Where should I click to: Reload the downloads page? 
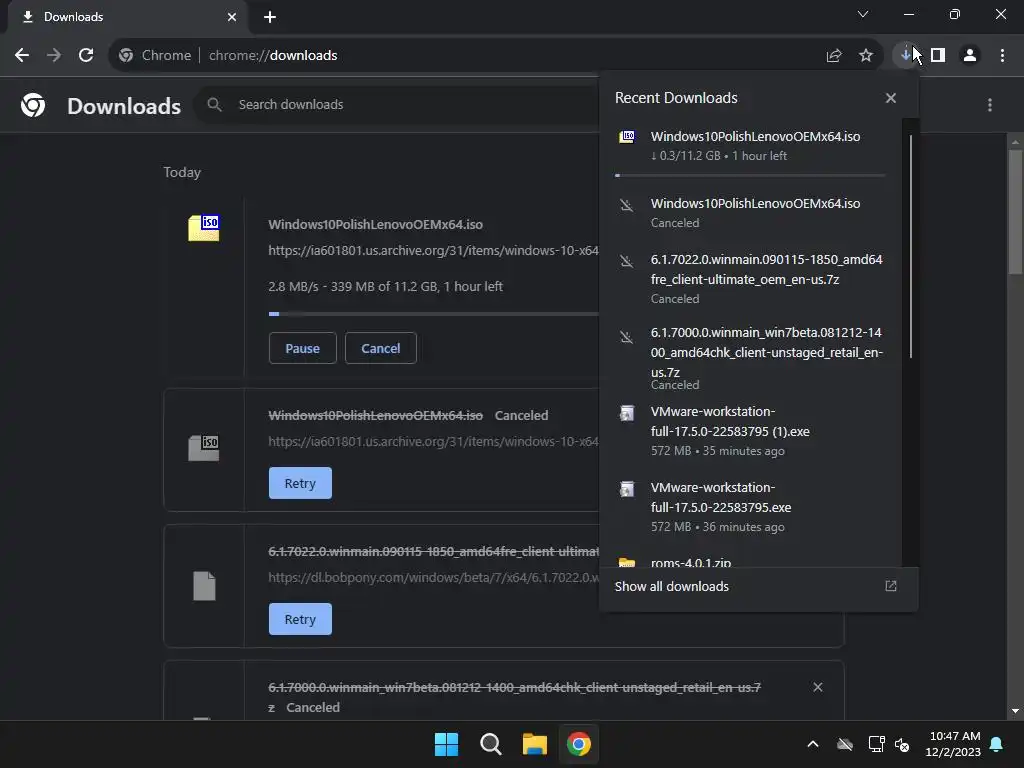coord(86,56)
